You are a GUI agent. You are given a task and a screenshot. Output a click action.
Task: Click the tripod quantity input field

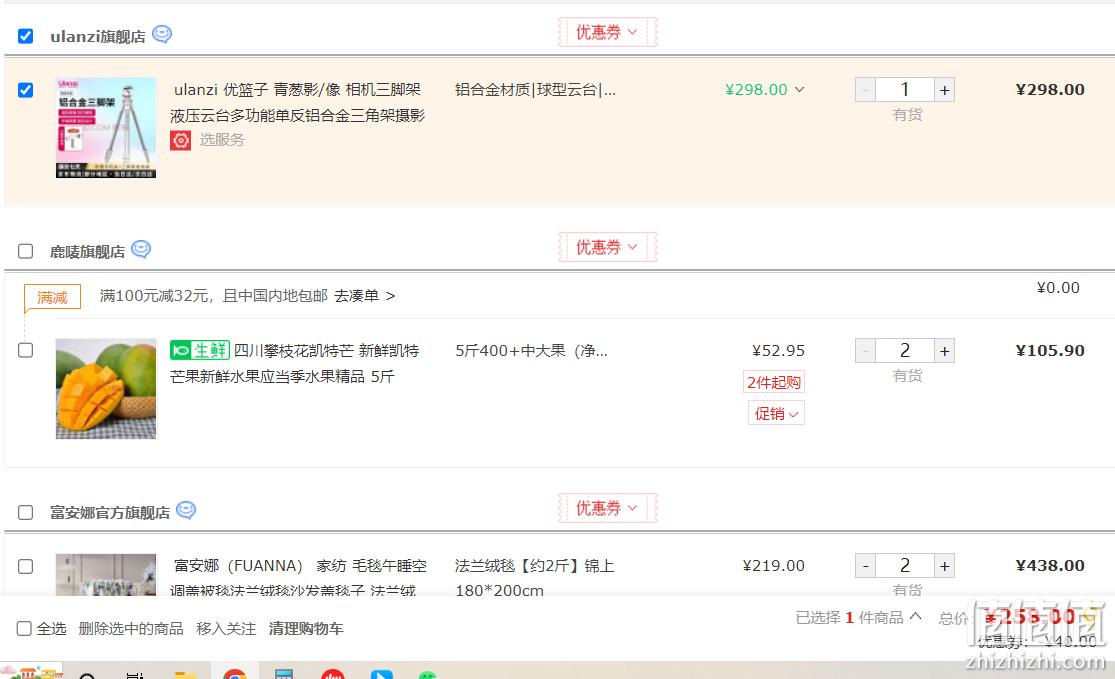click(x=905, y=90)
